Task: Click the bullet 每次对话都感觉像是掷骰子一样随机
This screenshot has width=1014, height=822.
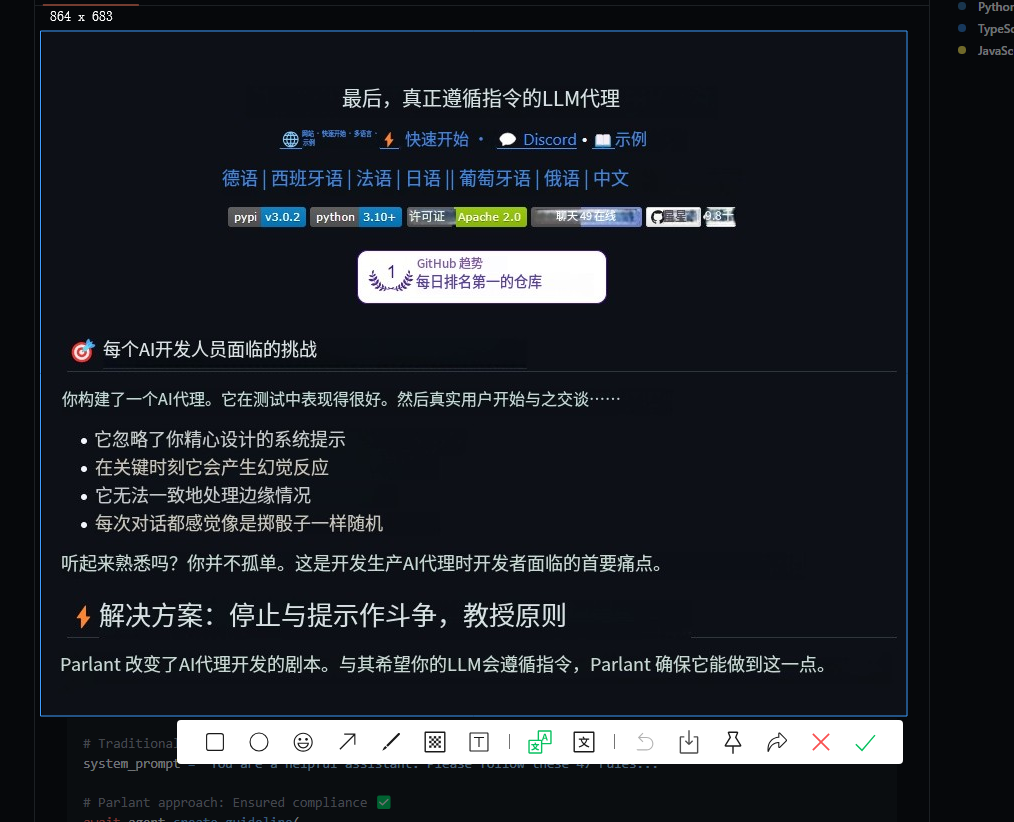Action: (239, 523)
